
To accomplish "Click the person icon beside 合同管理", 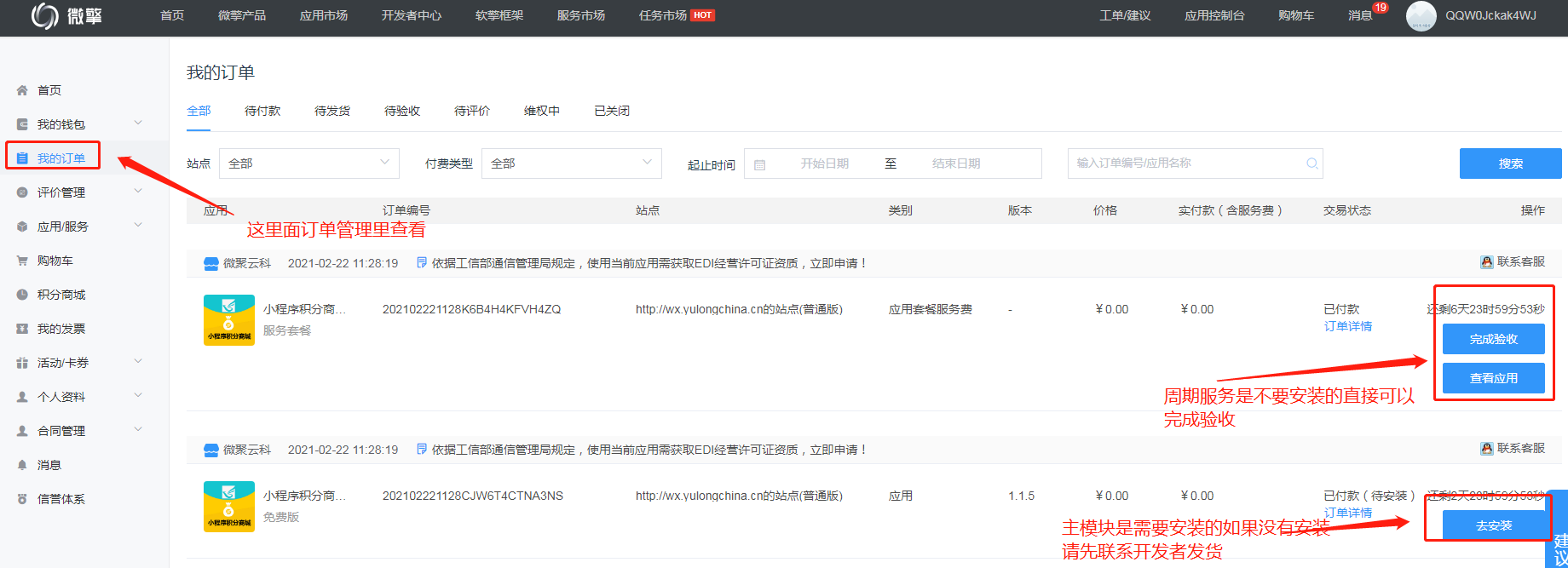I will (x=22, y=431).
